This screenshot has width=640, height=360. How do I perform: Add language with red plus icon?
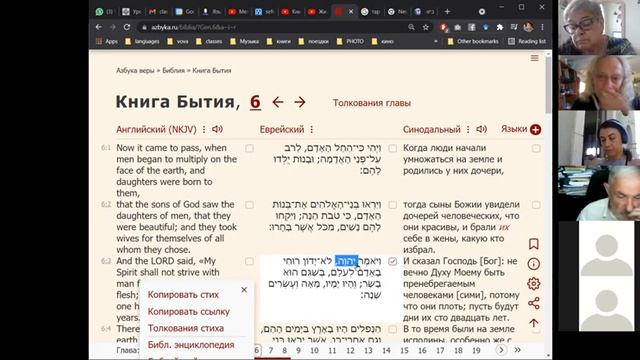(536, 130)
